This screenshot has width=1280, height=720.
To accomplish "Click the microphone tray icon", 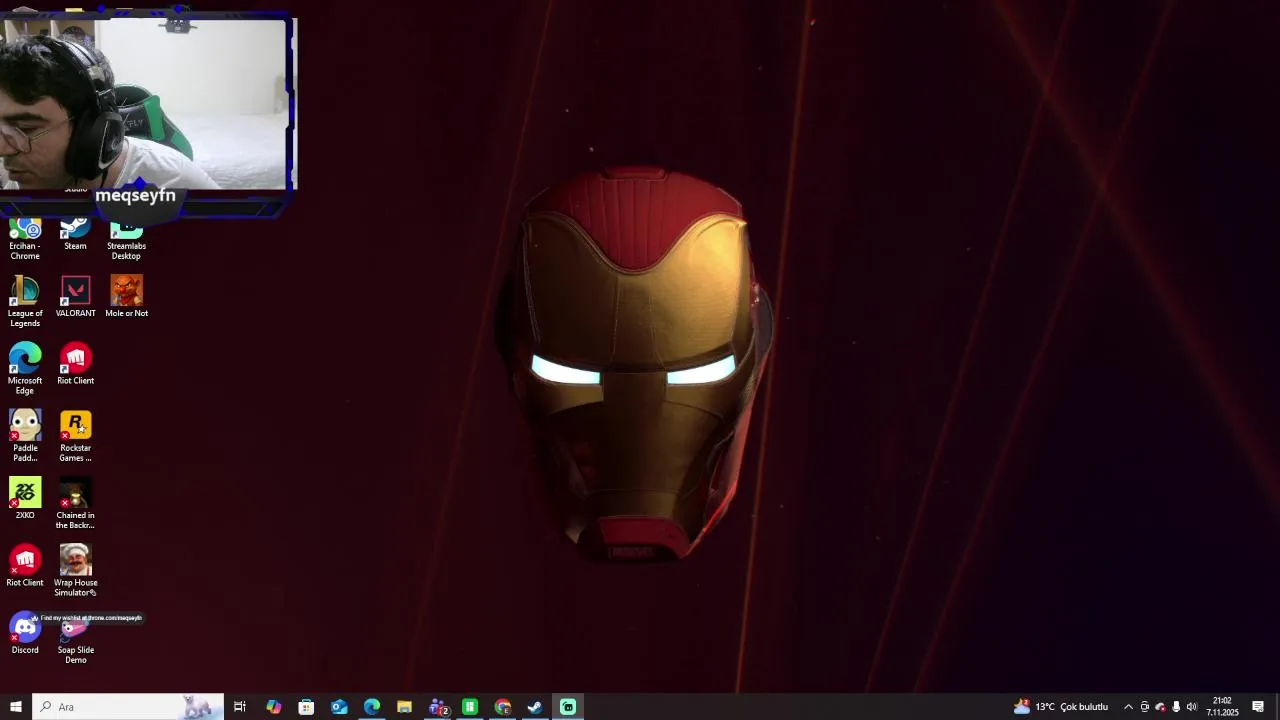I will click(1176, 707).
